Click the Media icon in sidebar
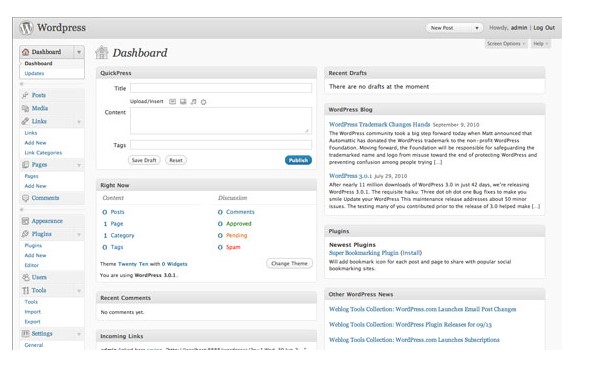This screenshot has width=604, height=368. (x=25, y=108)
